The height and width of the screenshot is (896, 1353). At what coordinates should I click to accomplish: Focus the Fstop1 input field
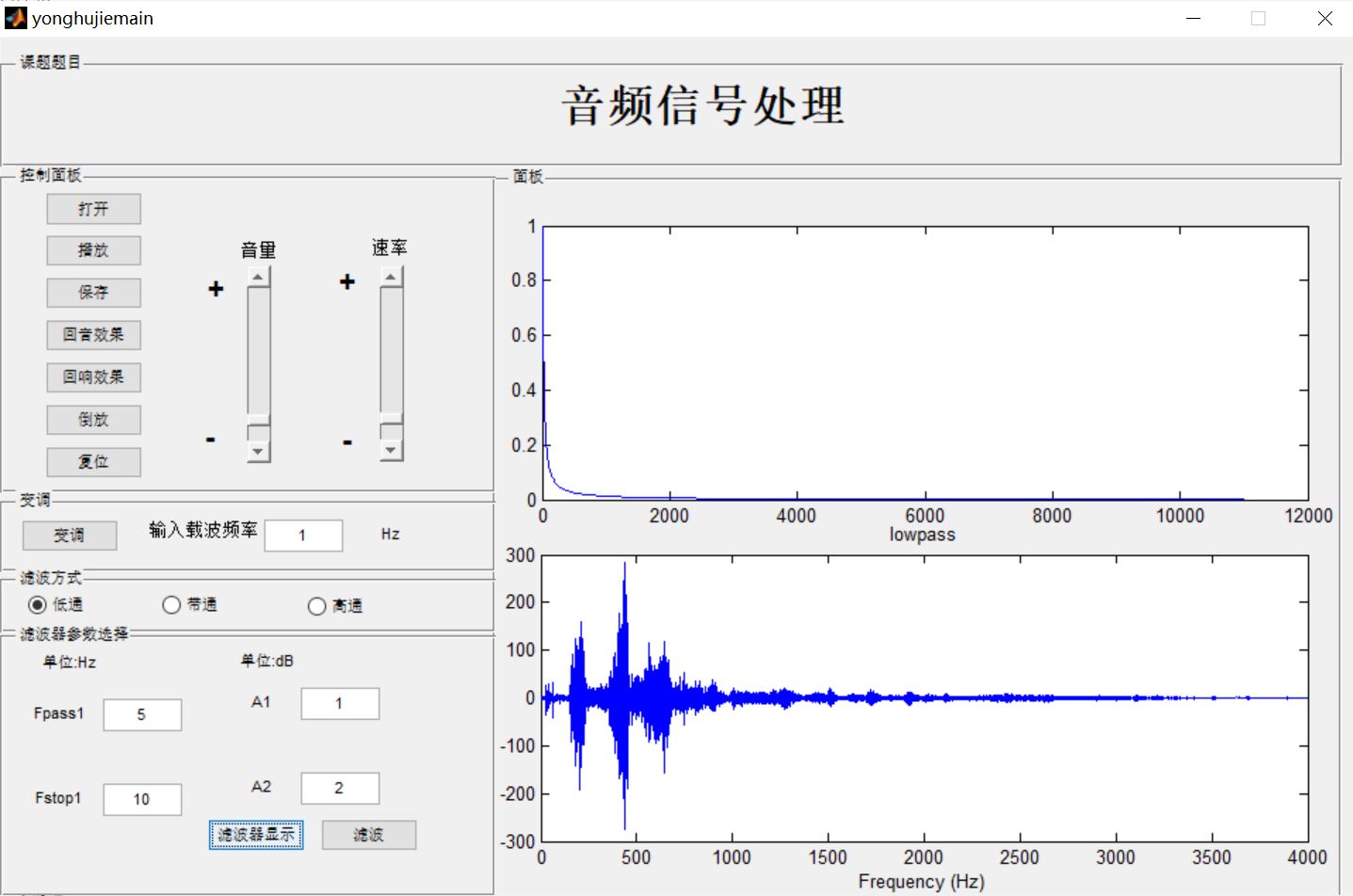[x=142, y=800]
